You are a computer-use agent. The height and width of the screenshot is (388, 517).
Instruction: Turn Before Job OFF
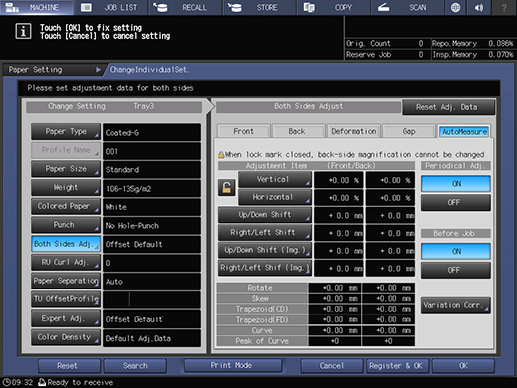pos(456,270)
